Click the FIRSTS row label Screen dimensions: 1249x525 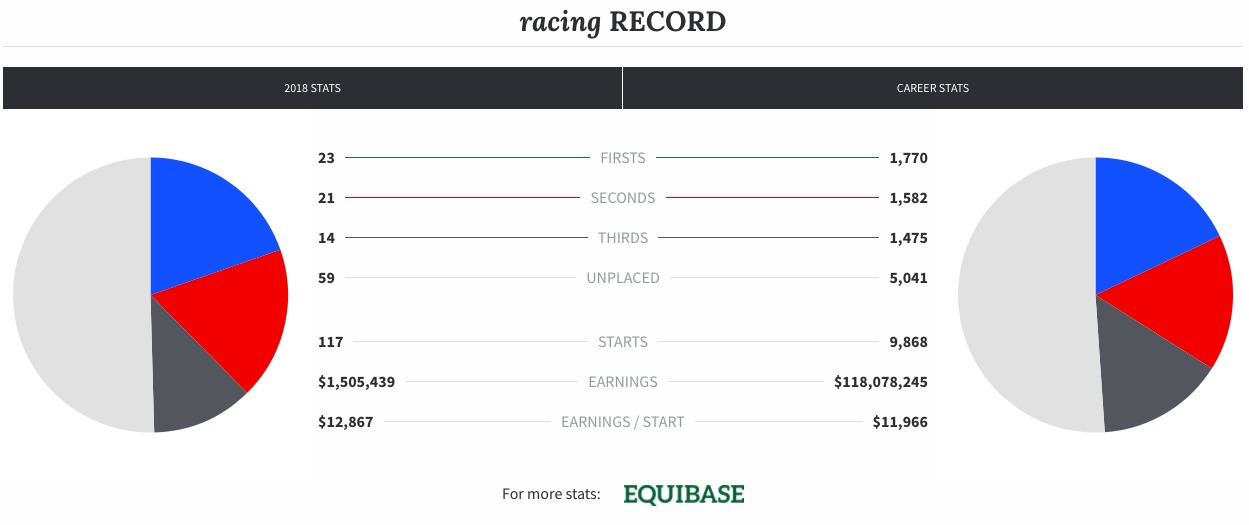[x=623, y=158]
